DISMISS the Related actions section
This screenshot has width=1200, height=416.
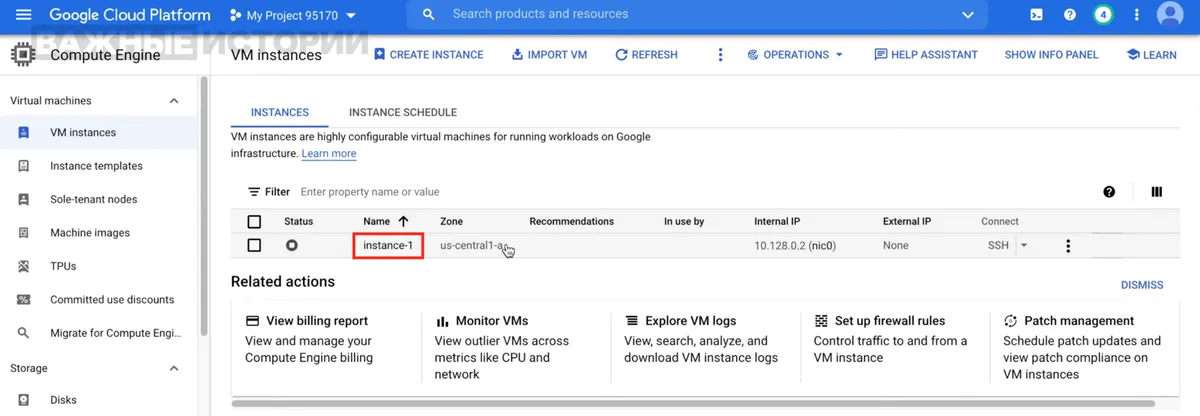[1142, 285]
